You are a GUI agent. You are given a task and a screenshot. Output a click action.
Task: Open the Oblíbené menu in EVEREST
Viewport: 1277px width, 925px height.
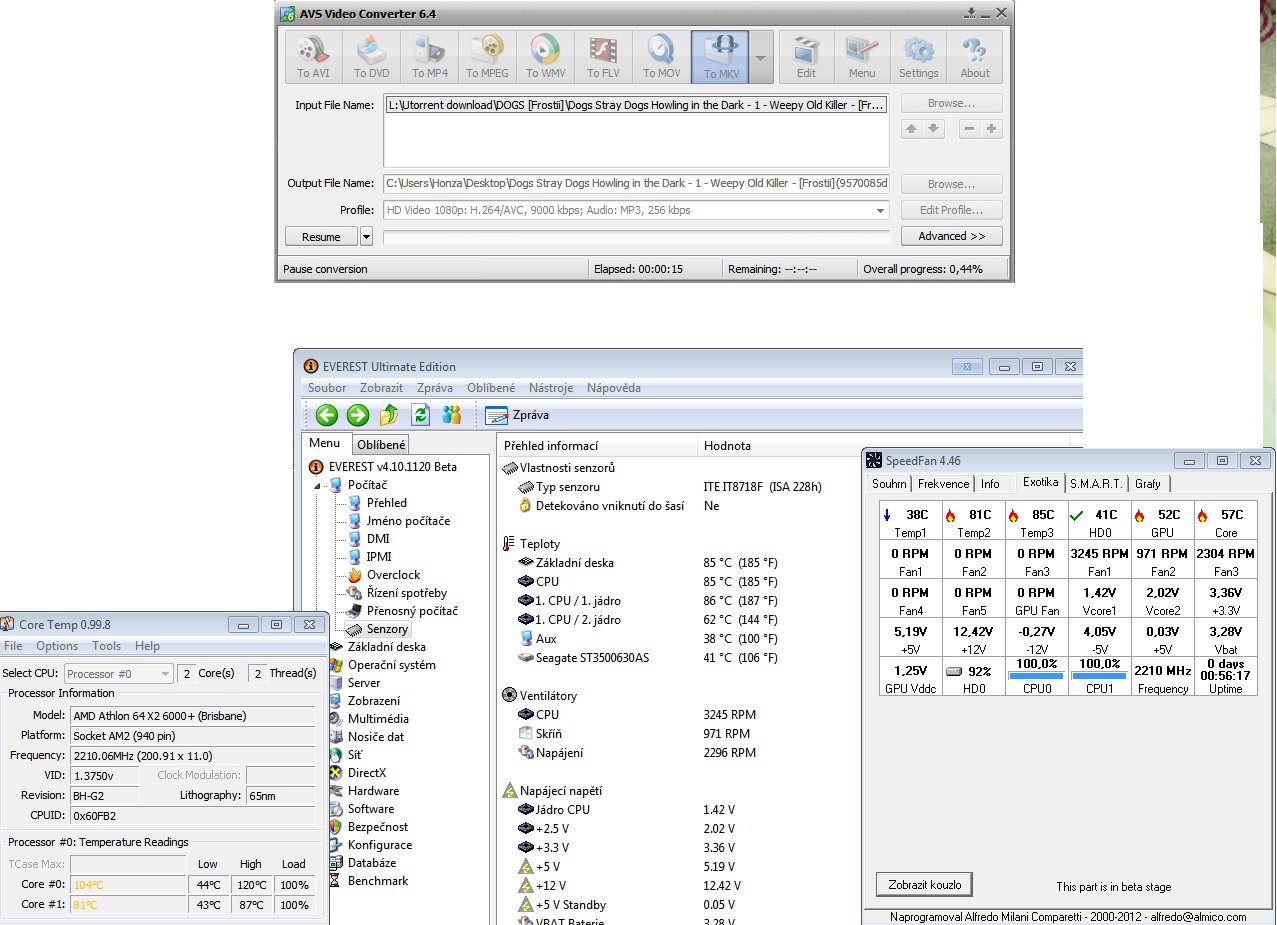click(491, 388)
